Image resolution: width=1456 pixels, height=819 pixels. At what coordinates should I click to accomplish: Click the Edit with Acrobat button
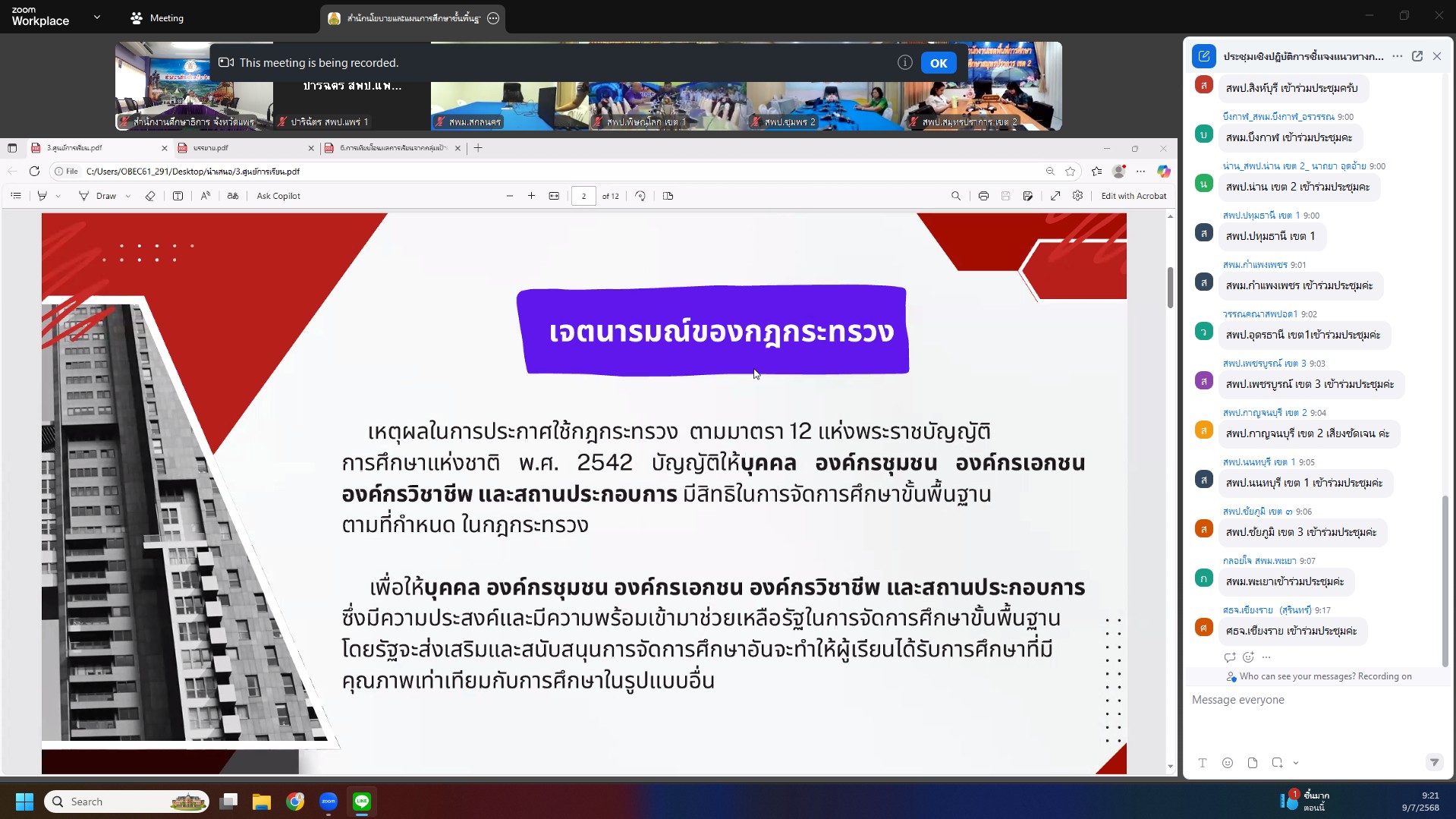click(1134, 196)
